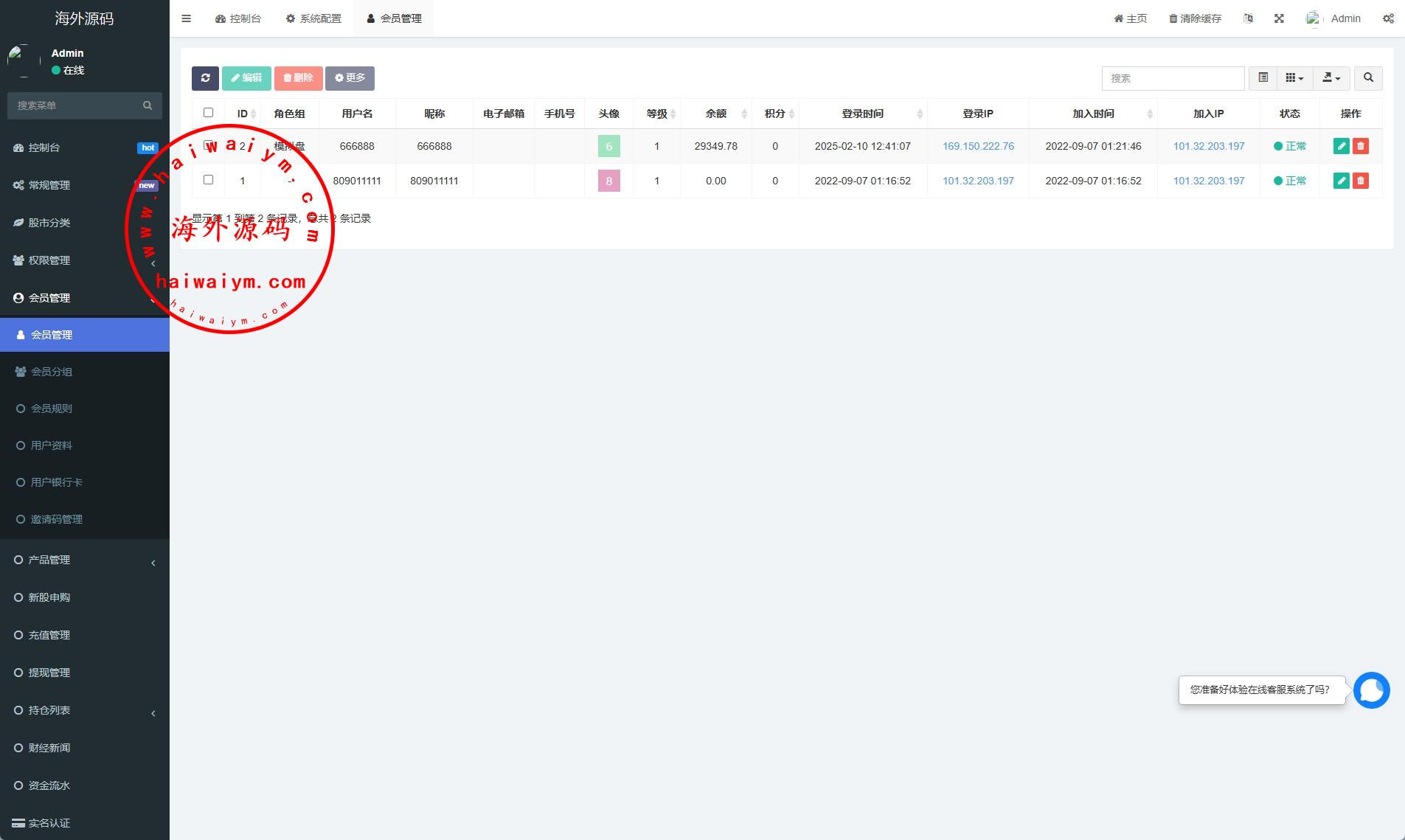Screen dimensions: 1405x840
Task: Click red delete icon for user 809011111
Action: [x=1361, y=181]
